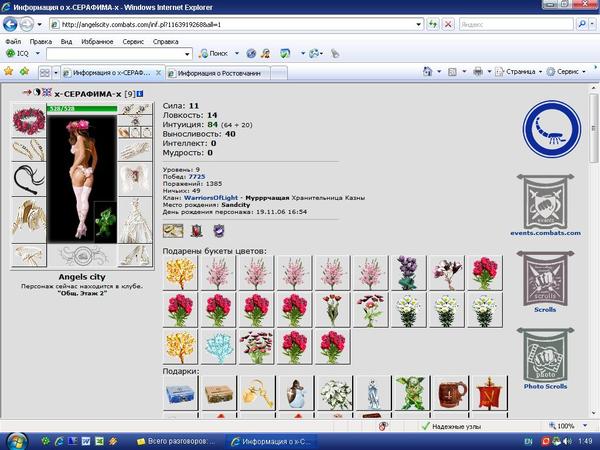Screen dimensions: 600x450
Task: Open the Справка menu
Action: tap(165, 41)
